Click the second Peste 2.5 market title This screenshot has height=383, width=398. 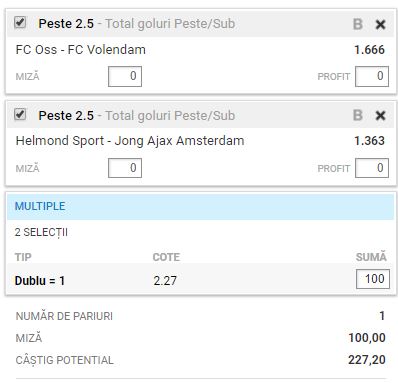pos(66,115)
